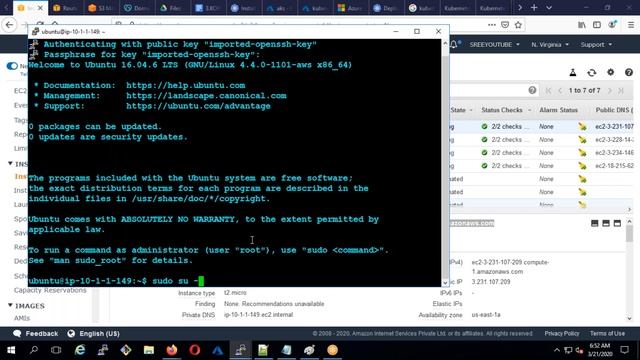This screenshot has width=640, height=360.
Task: Click the Firefox back navigation arrow
Action: pyautogui.click(x=9, y=25)
